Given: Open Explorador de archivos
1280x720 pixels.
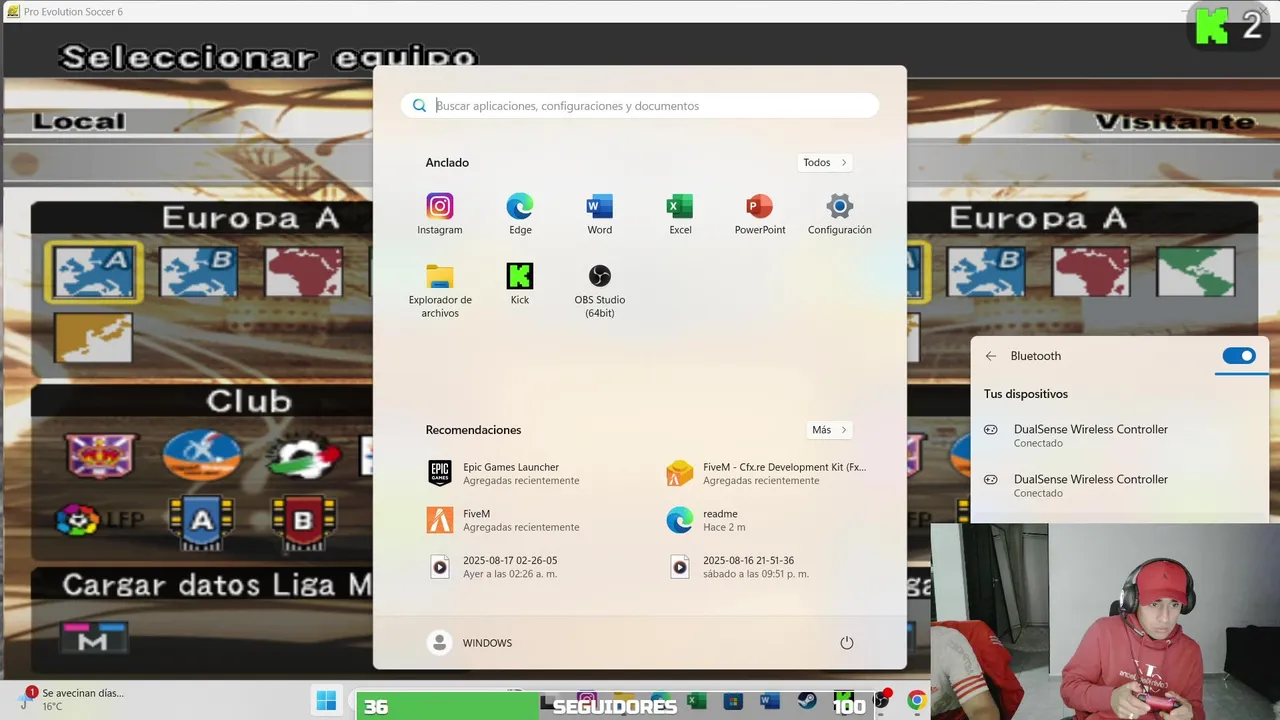Looking at the screenshot, I should pyautogui.click(x=440, y=290).
